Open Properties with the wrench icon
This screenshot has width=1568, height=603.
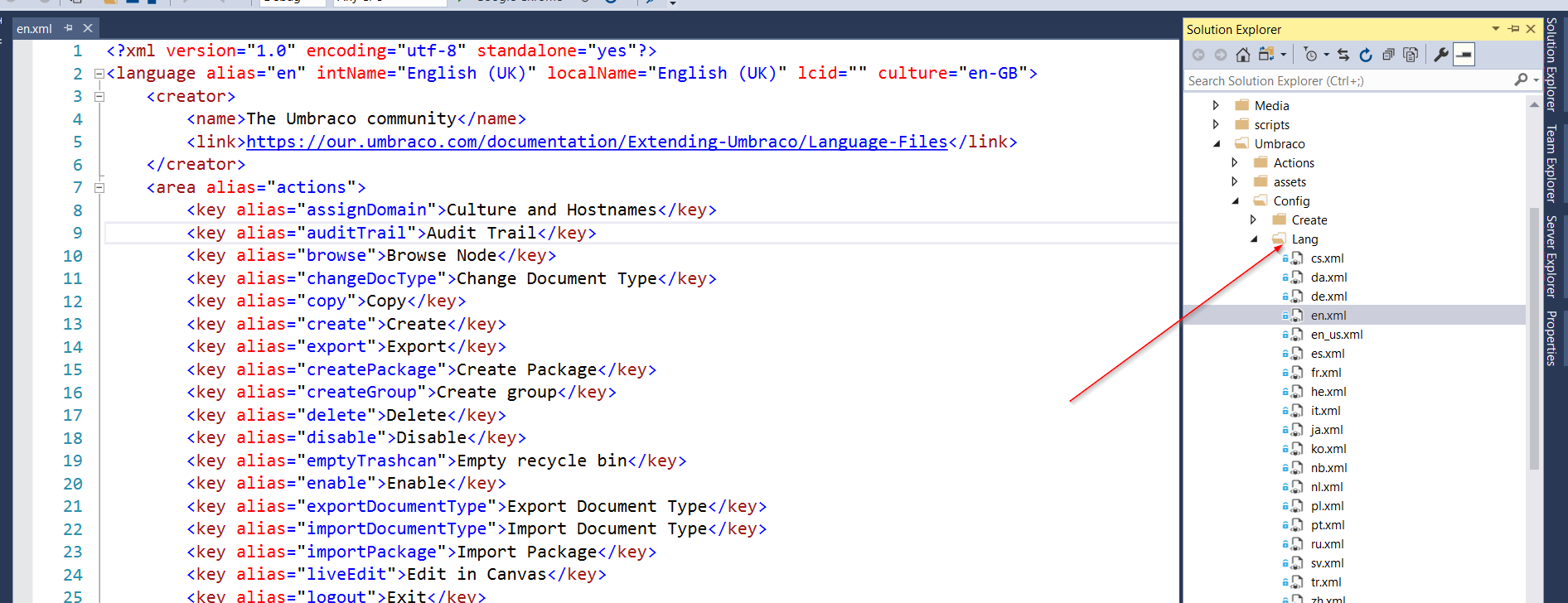tap(1441, 55)
